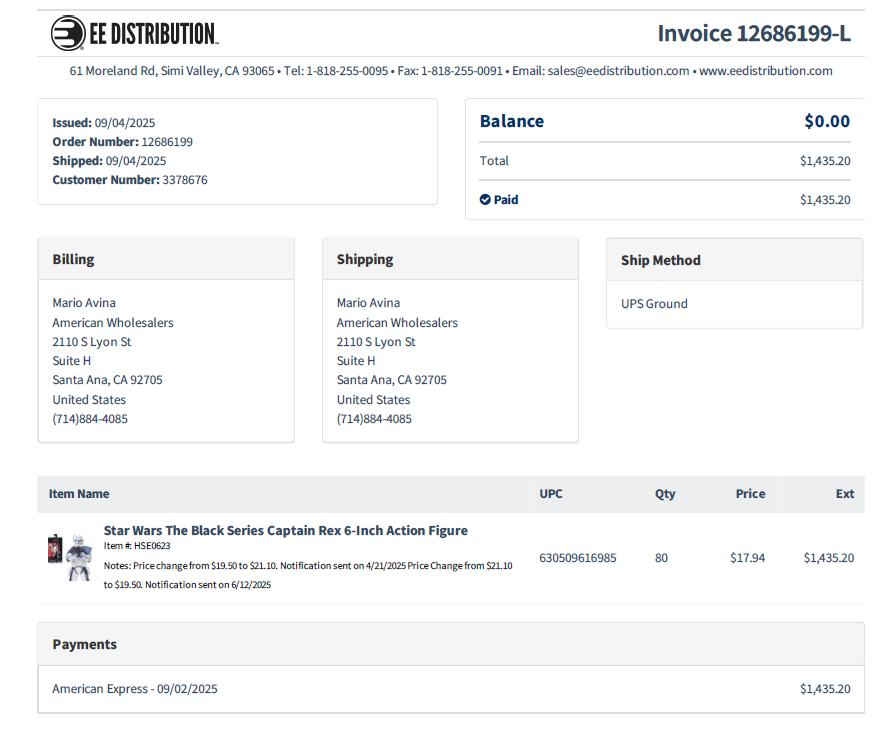Select Billing phone (714)884-4085
The width and height of the screenshot is (885, 733).
(x=90, y=419)
